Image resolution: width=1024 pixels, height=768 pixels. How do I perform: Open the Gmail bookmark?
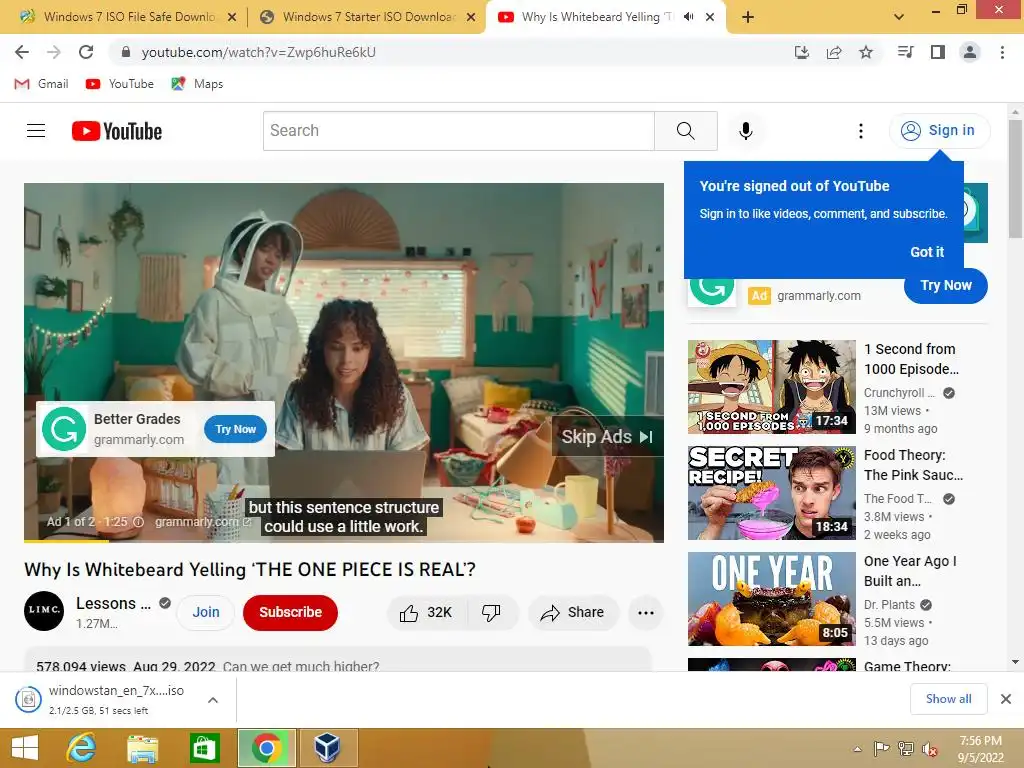point(41,84)
